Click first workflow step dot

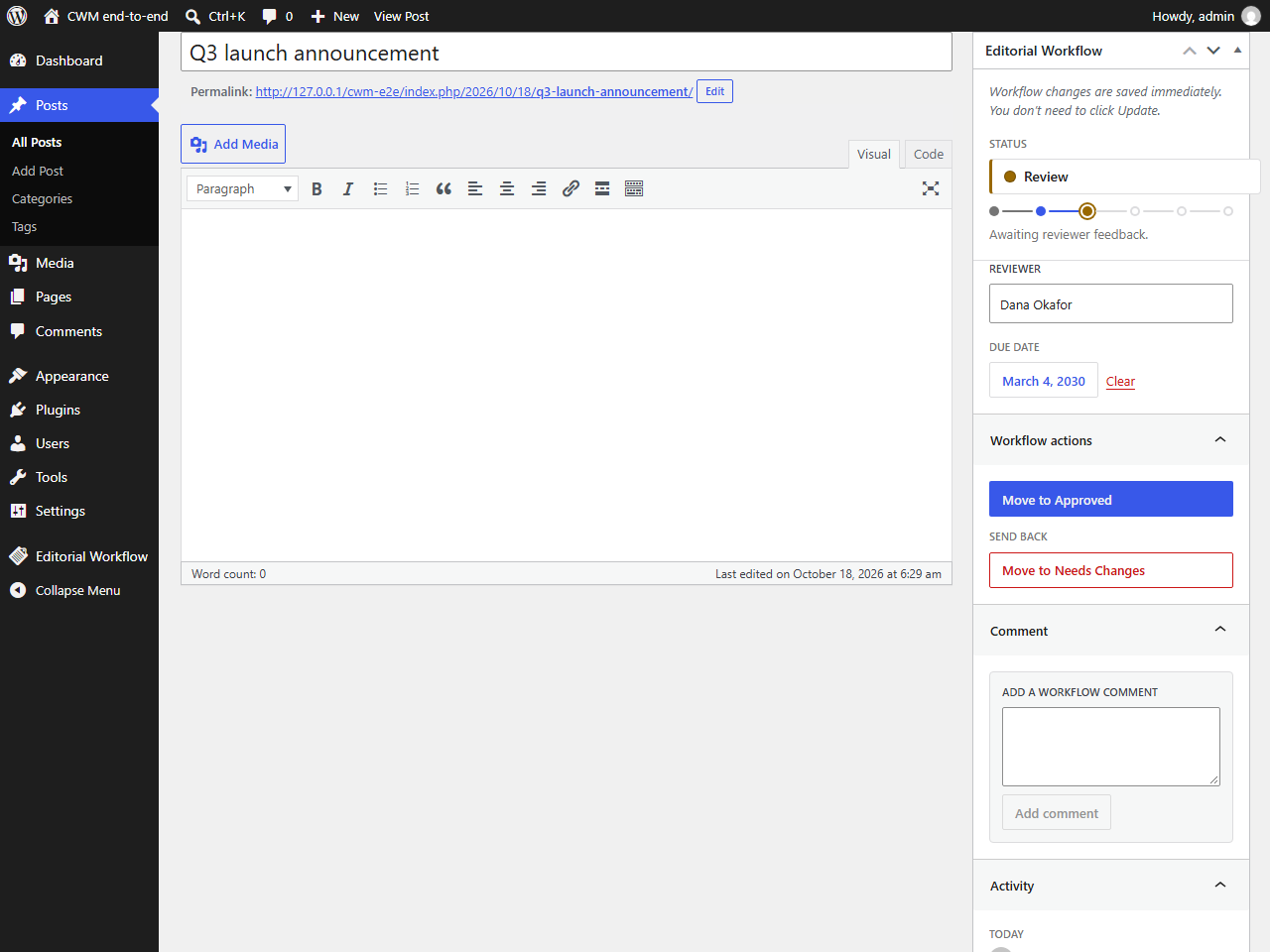pos(994,211)
